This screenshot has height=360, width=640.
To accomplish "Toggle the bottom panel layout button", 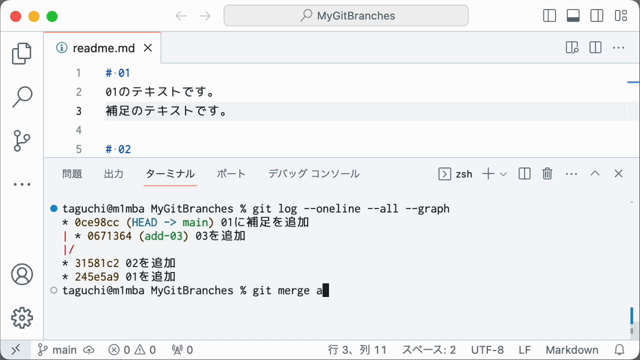I will pos(573,16).
